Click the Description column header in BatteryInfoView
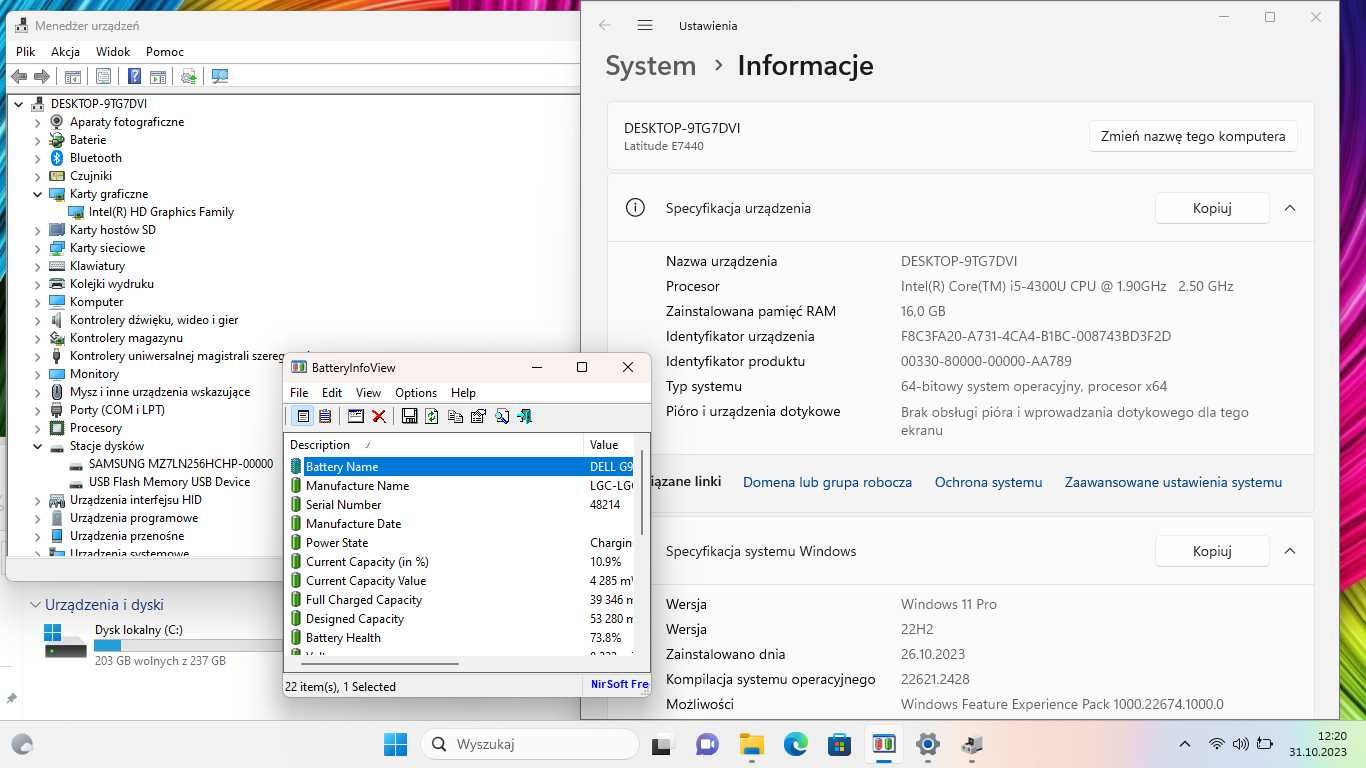 [x=435, y=445]
